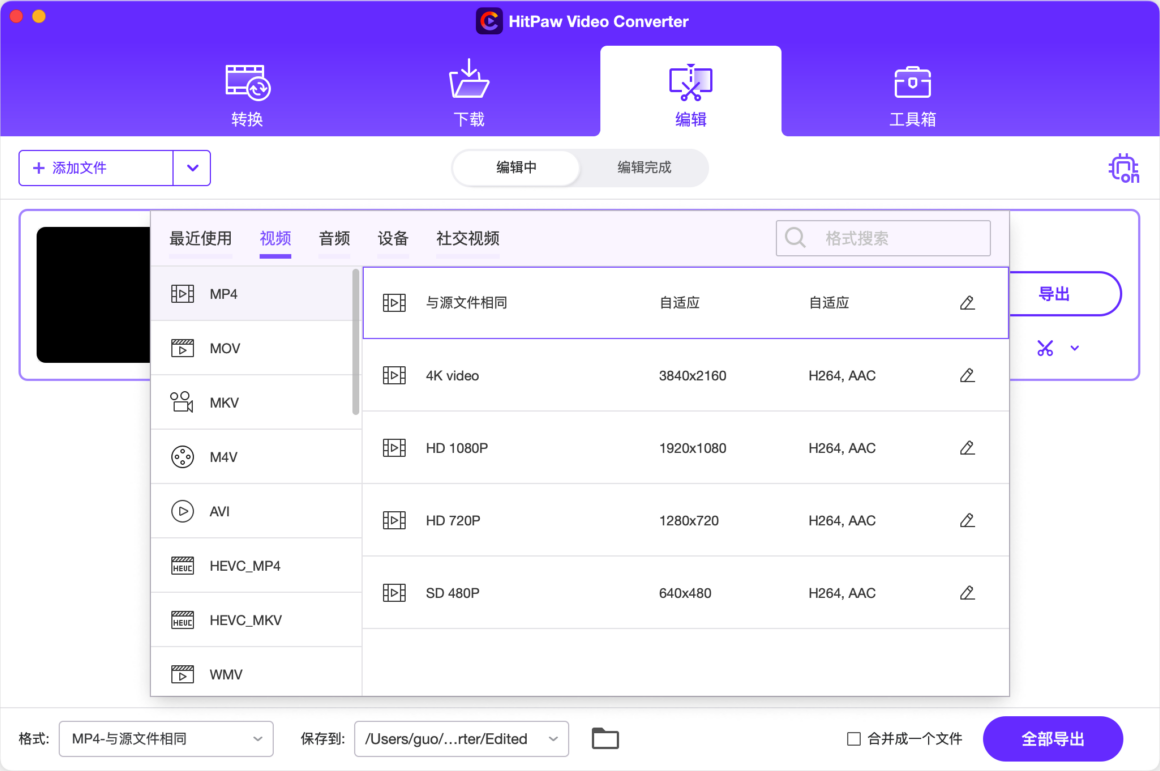Select the HD 1080P preset

point(686,448)
